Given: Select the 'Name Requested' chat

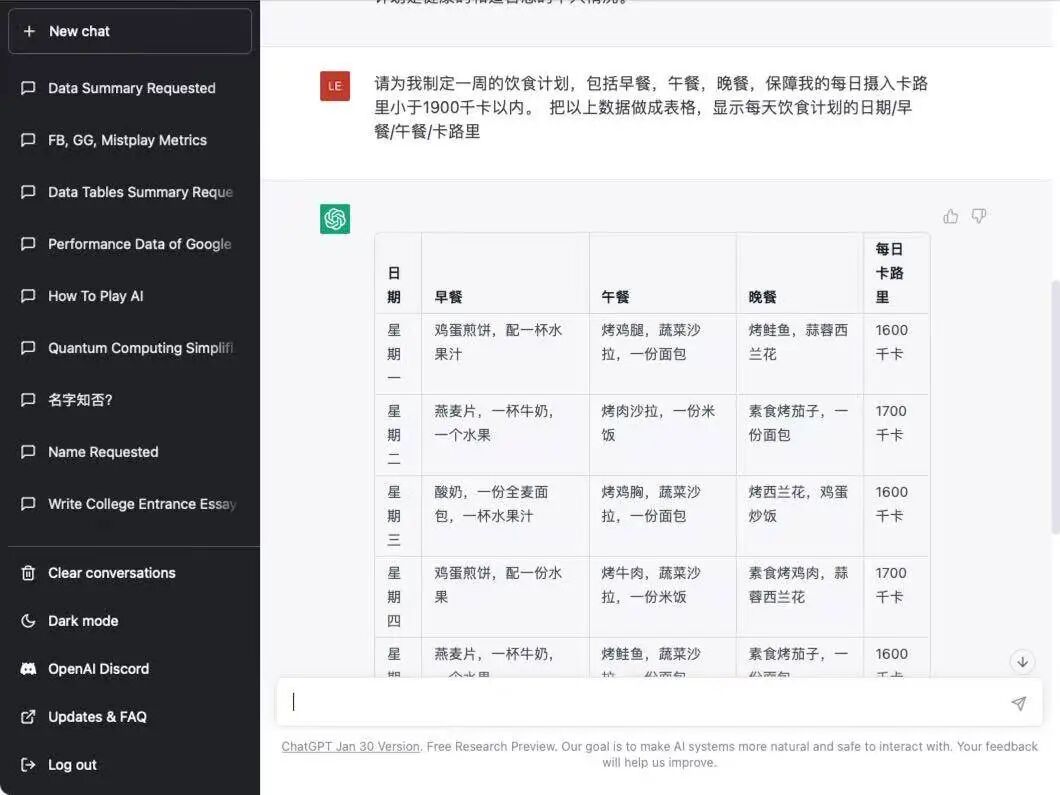Looking at the screenshot, I should 104,452.
